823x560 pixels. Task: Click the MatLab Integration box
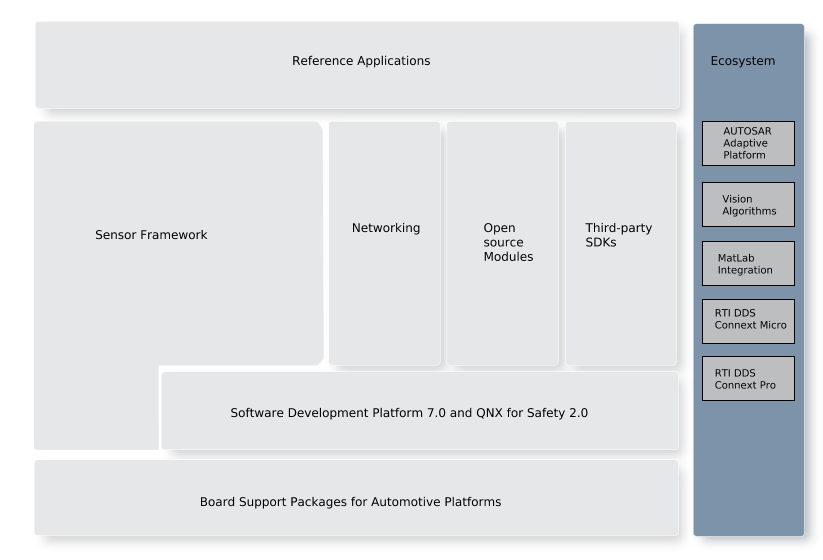748,264
